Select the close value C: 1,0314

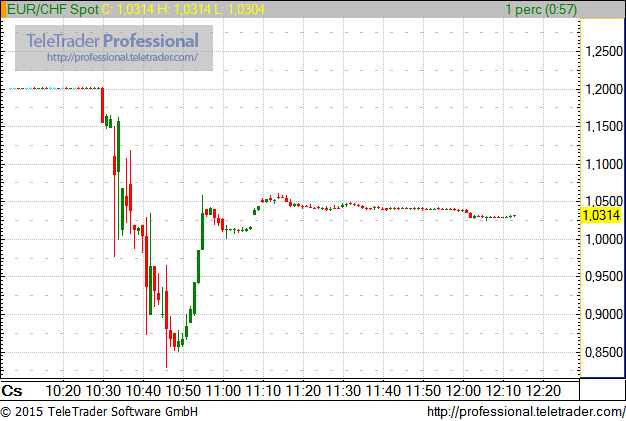tap(128, 9)
